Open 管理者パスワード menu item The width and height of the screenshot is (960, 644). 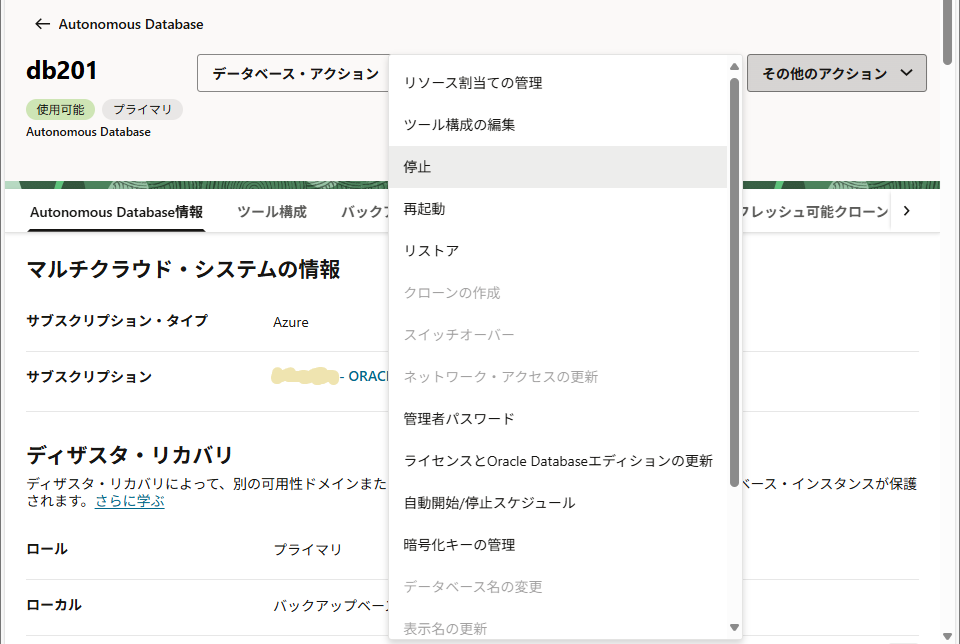558,419
